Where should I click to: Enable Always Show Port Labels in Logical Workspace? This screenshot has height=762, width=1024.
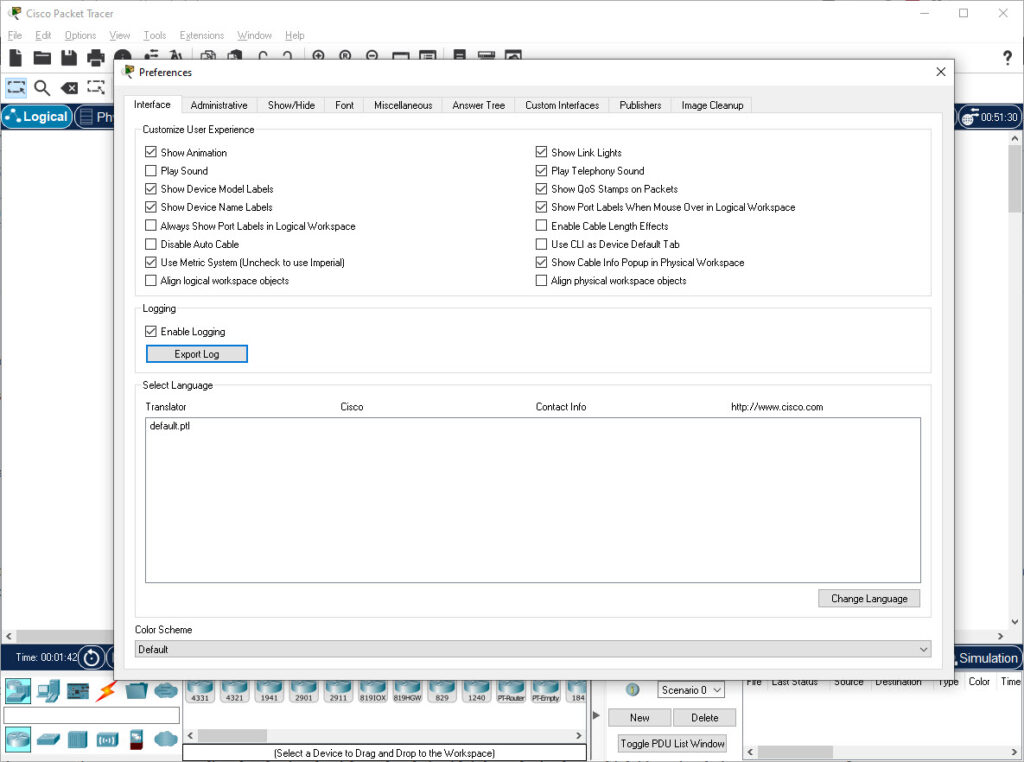151,226
